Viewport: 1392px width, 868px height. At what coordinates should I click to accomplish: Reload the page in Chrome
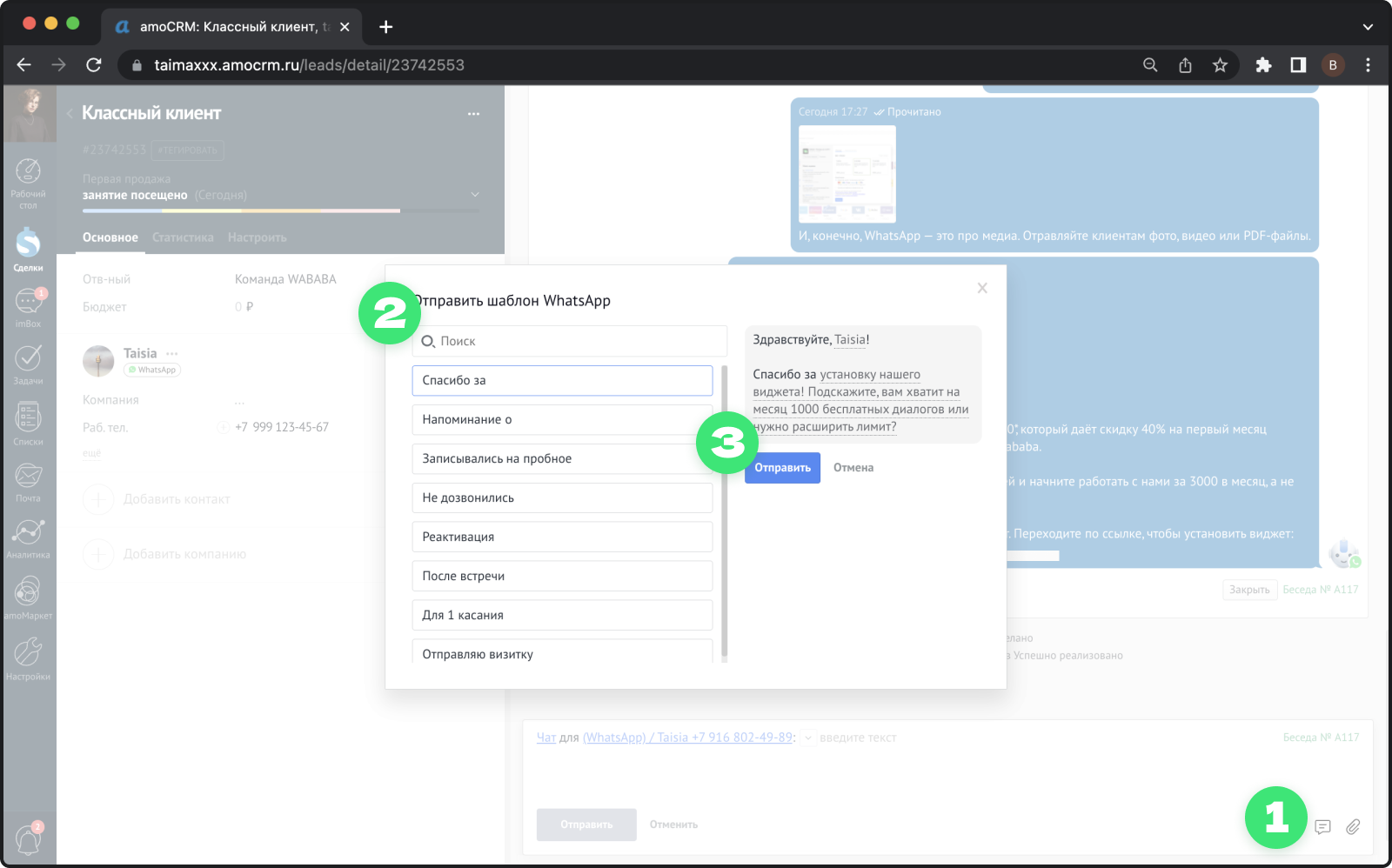click(x=94, y=65)
